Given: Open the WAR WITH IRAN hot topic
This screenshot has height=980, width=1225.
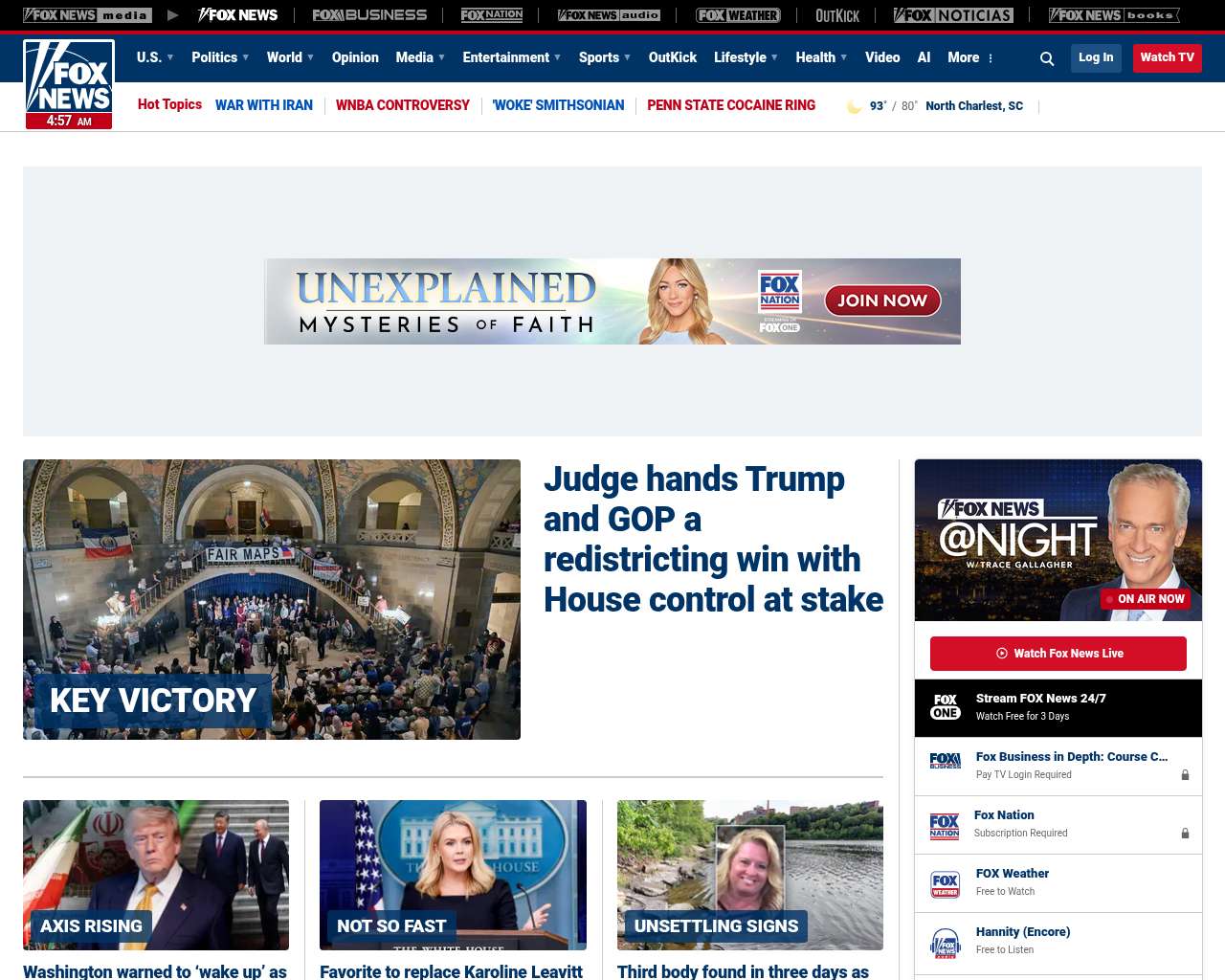Looking at the screenshot, I should (264, 105).
